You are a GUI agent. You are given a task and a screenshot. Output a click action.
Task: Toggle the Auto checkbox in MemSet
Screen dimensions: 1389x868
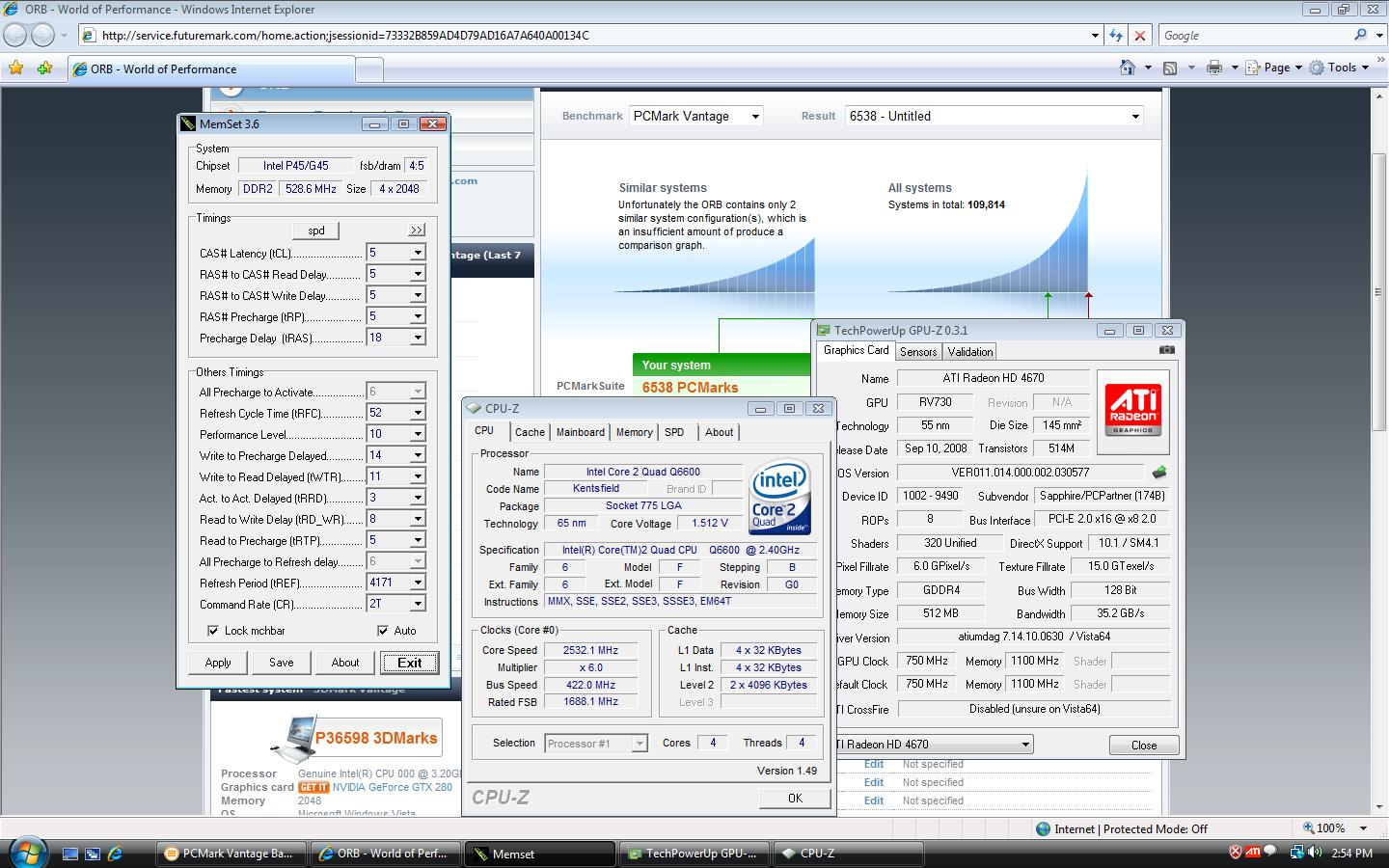point(383,631)
